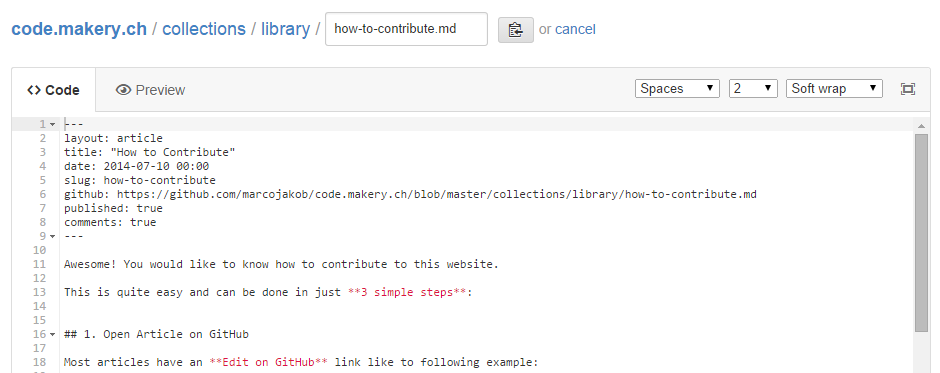Image resolution: width=940 pixels, height=373 pixels.
Task: Select the Code tab
Action: (53, 90)
